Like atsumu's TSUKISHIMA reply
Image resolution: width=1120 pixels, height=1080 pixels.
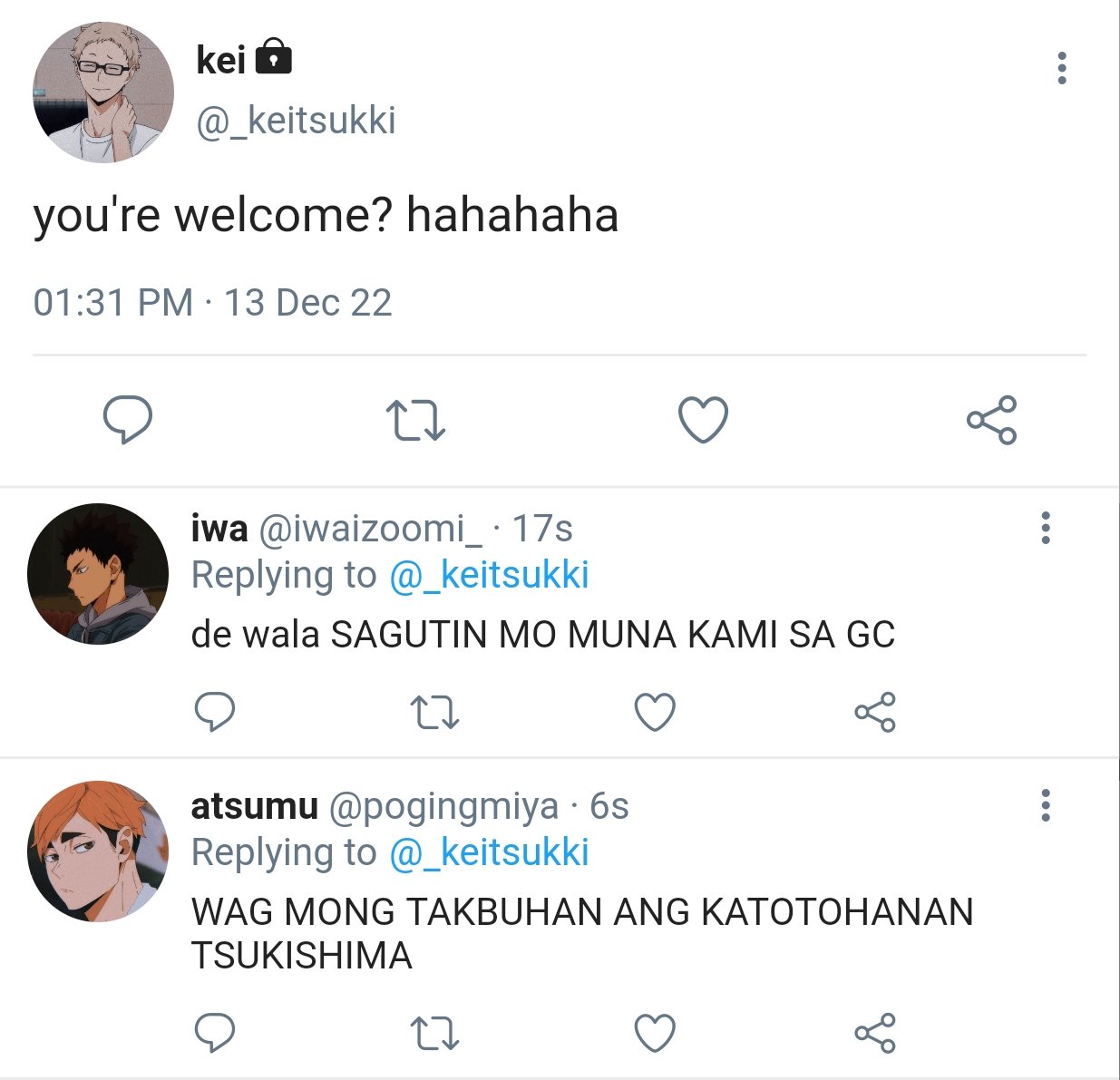655,1032
